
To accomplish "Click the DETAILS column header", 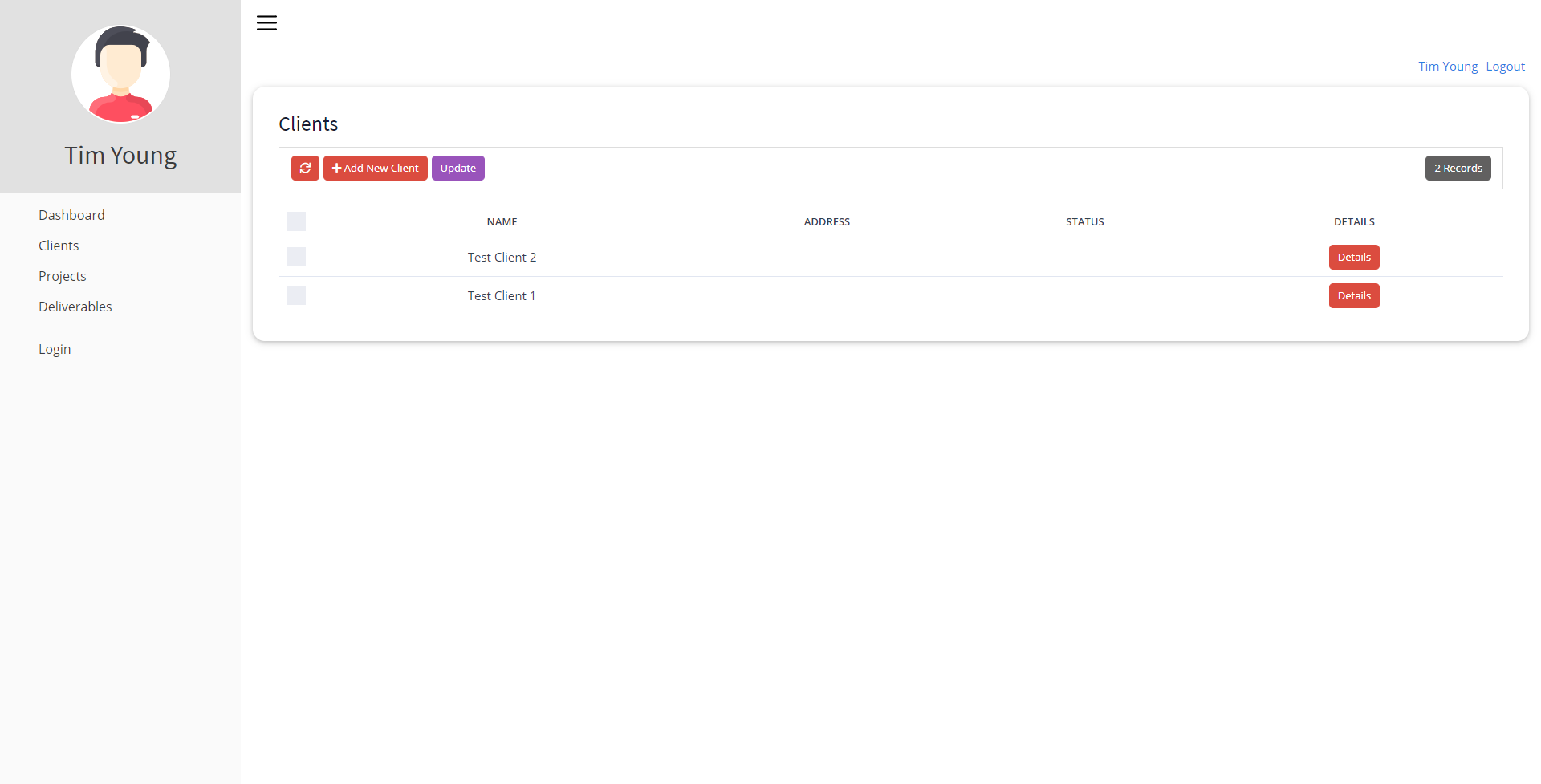I will pyautogui.click(x=1354, y=222).
